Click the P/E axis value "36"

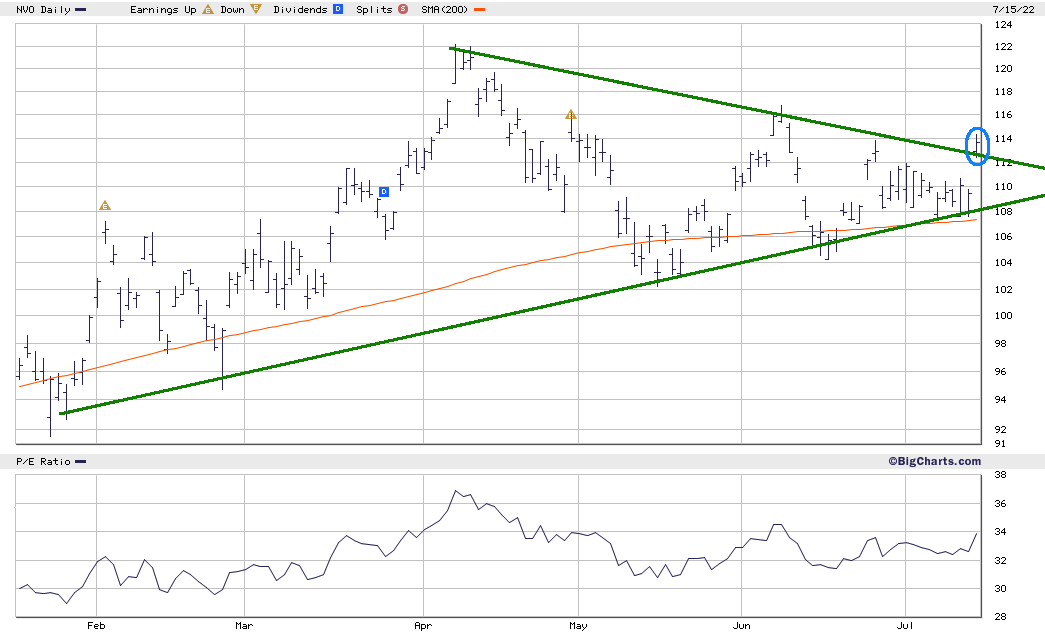[x=1000, y=504]
